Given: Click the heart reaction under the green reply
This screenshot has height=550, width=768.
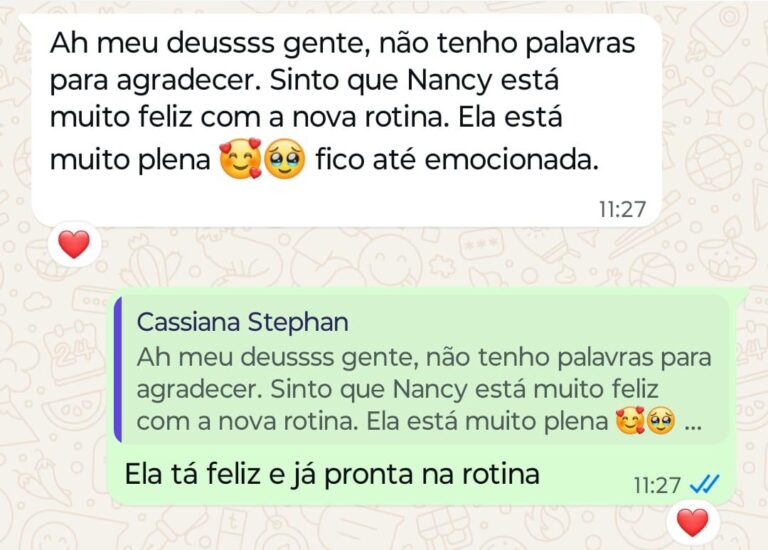Looking at the screenshot, I should point(693,522).
